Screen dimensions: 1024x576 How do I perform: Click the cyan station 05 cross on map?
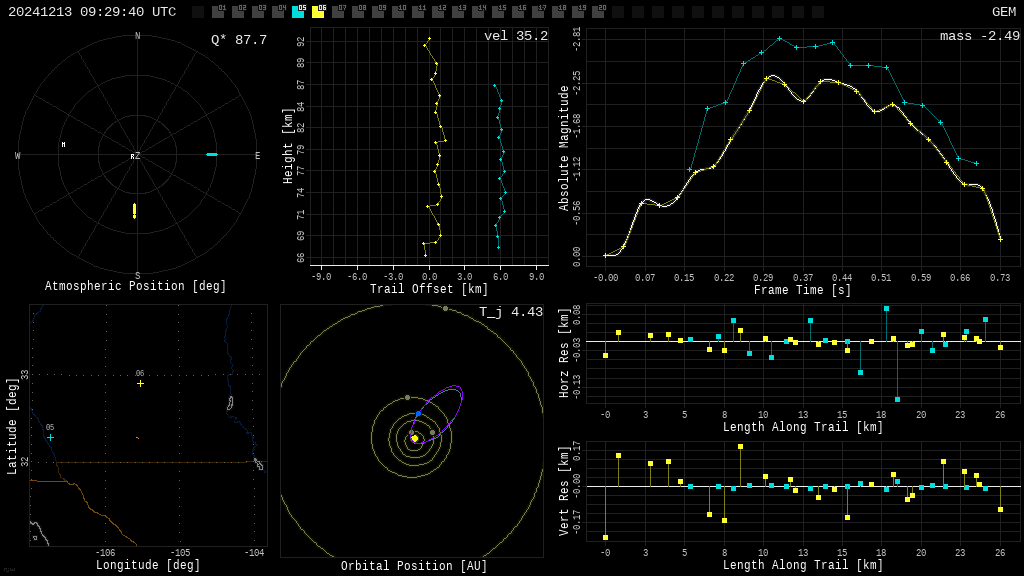click(x=50, y=437)
